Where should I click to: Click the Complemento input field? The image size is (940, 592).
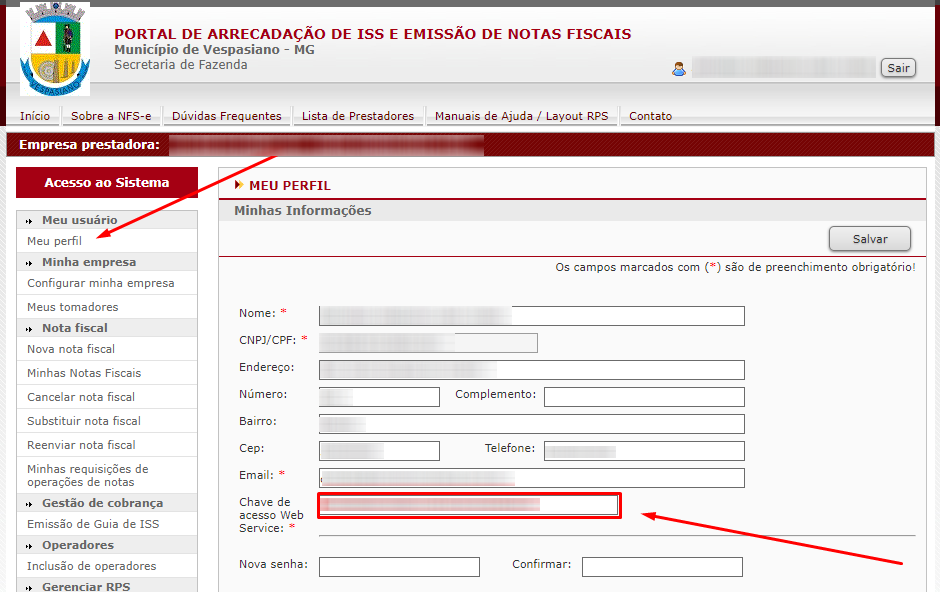(x=644, y=397)
